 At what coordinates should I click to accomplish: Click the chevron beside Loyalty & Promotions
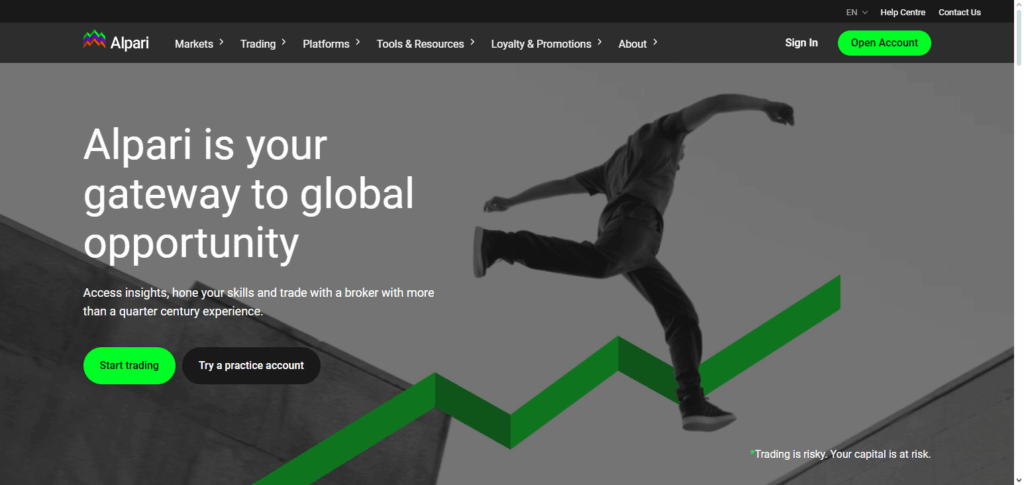pos(600,42)
